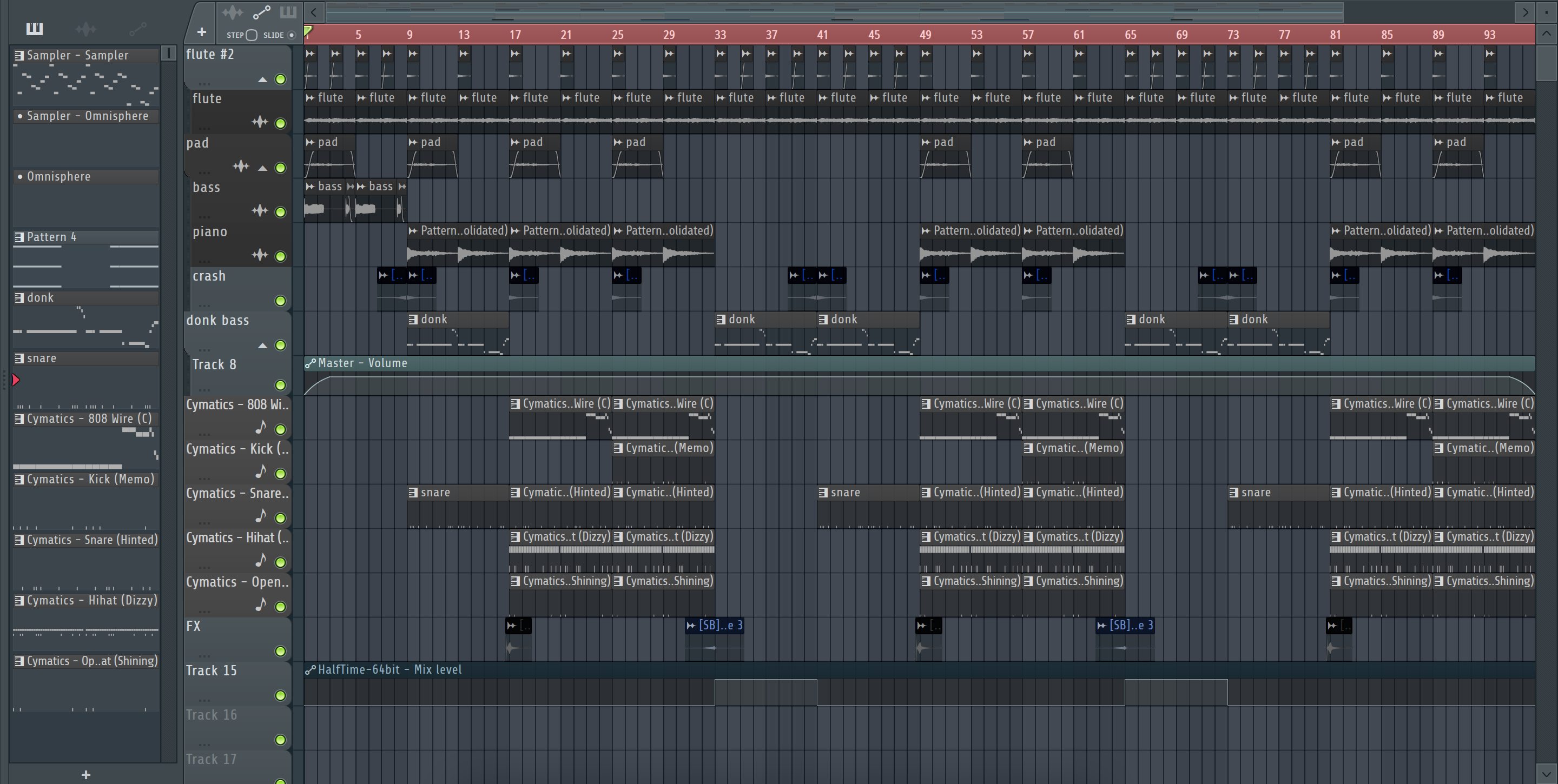Collapse the flute #2 track group arrow
This screenshot has width=1558, height=784.
point(262,80)
